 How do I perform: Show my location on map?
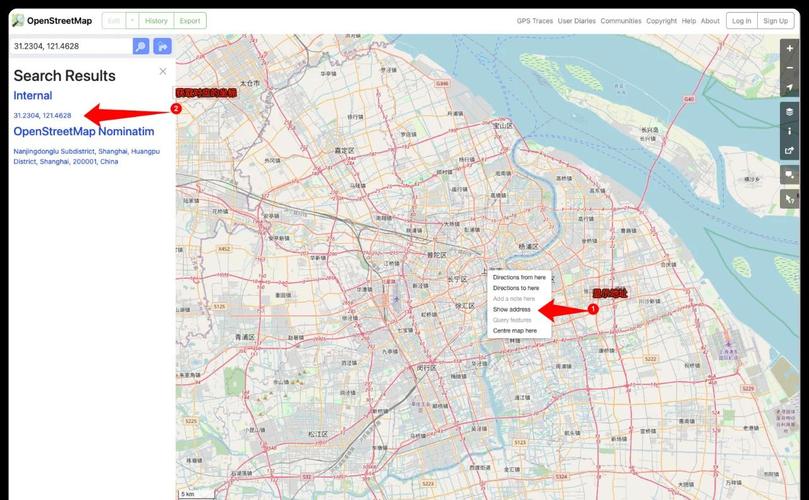(790, 88)
